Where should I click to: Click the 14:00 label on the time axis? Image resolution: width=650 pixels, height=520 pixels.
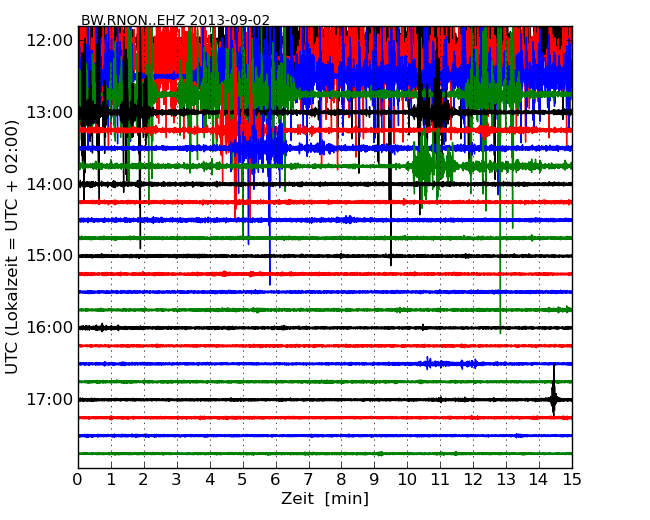[50, 184]
